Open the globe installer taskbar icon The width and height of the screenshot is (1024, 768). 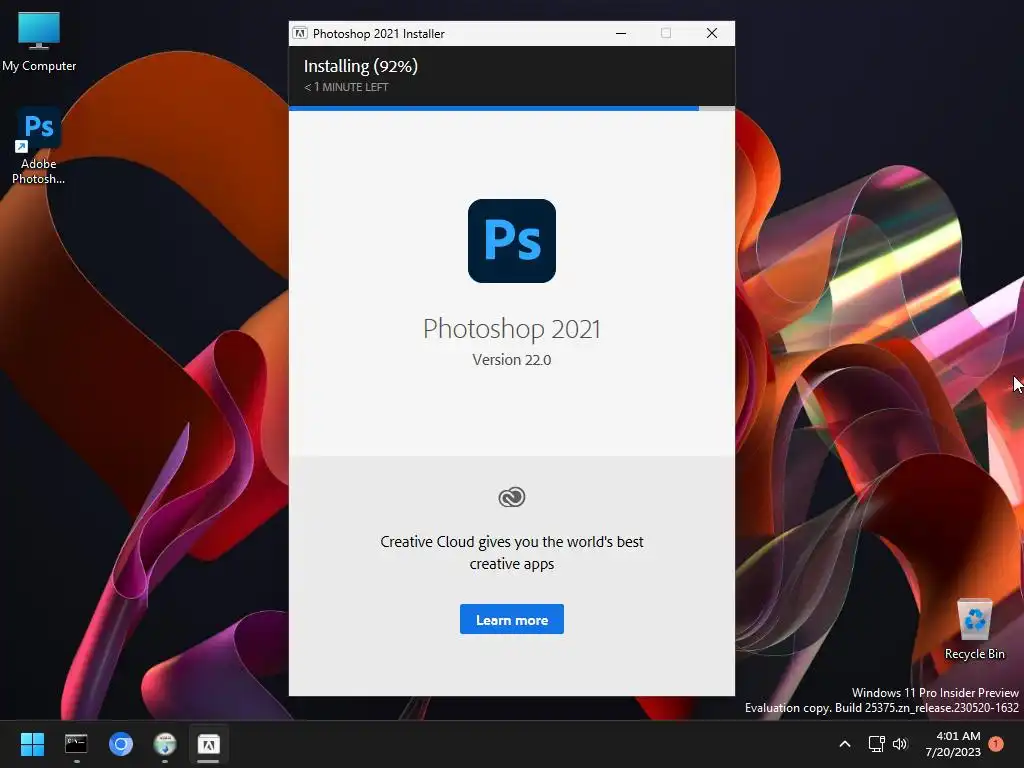[x=165, y=744]
